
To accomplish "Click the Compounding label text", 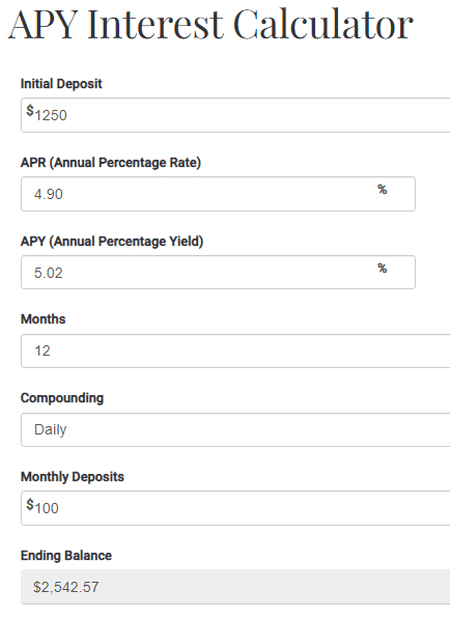I will pos(62,398).
